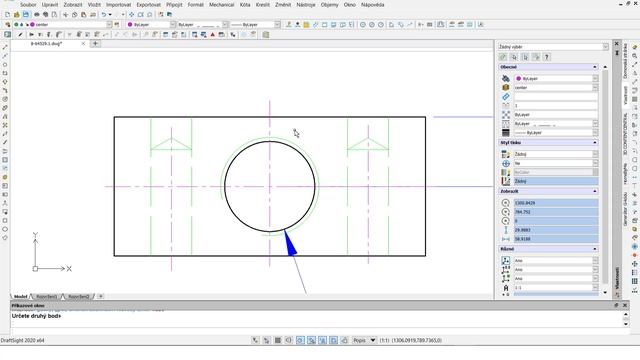Open the Formát menu

pos(196,5)
